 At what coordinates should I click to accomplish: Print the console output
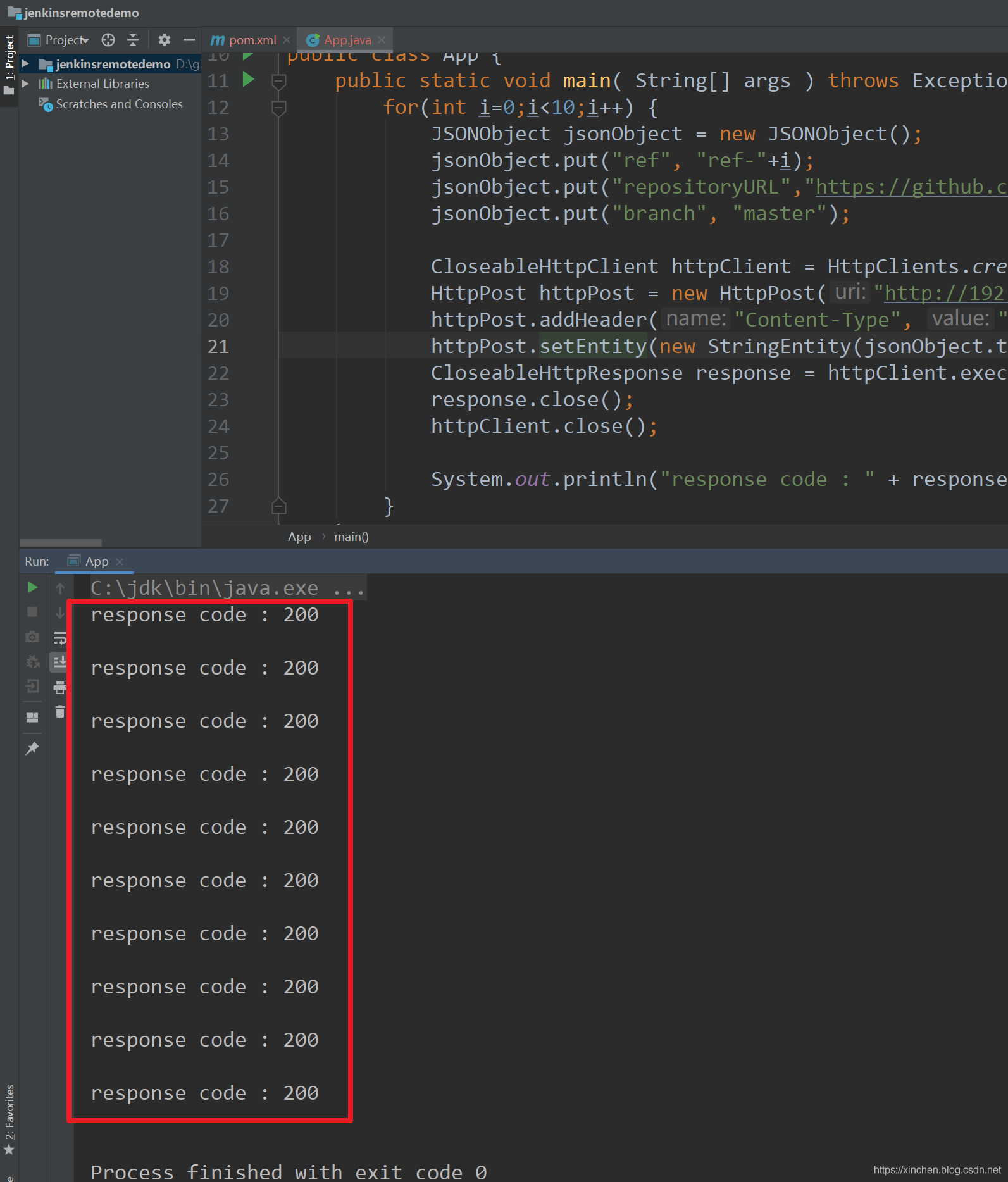(60, 687)
